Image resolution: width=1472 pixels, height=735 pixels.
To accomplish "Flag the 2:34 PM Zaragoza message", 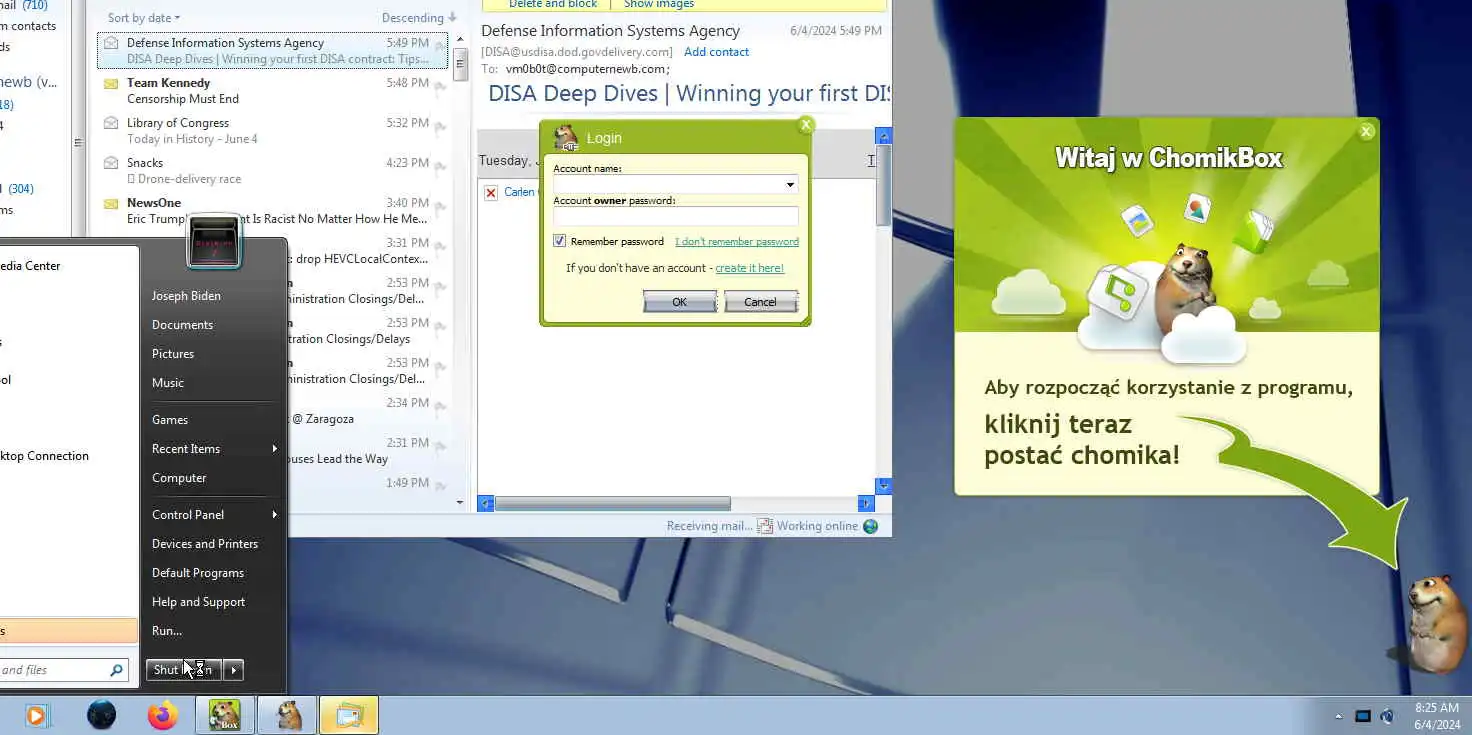I will tap(440, 407).
